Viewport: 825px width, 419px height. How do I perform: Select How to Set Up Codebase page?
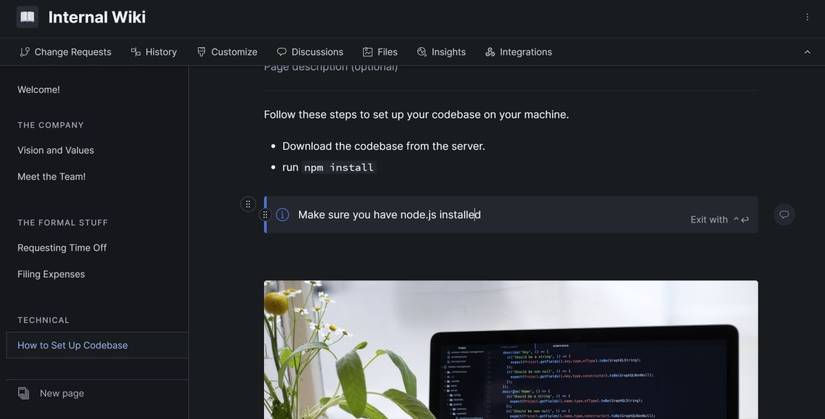tap(97, 345)
